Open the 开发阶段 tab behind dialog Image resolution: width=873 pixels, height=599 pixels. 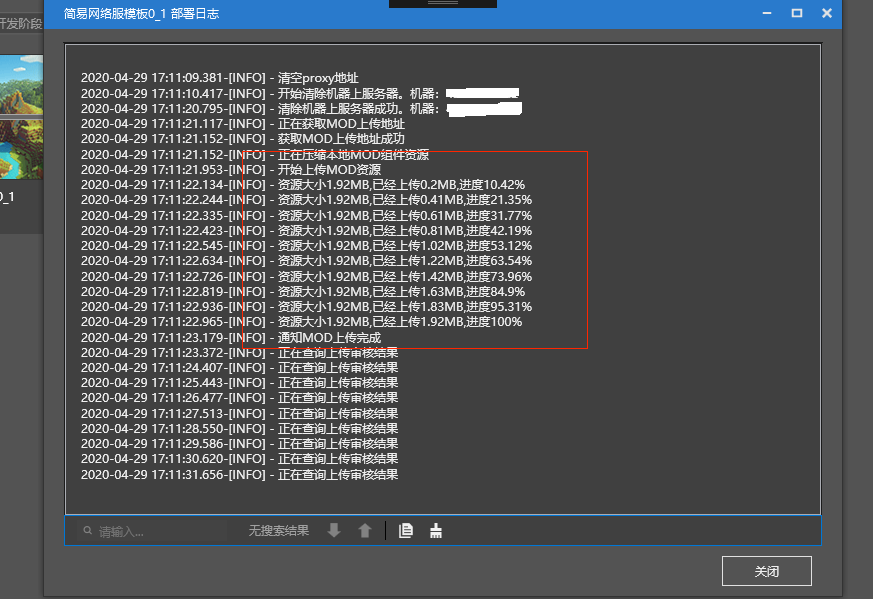[x=21, y=23]
